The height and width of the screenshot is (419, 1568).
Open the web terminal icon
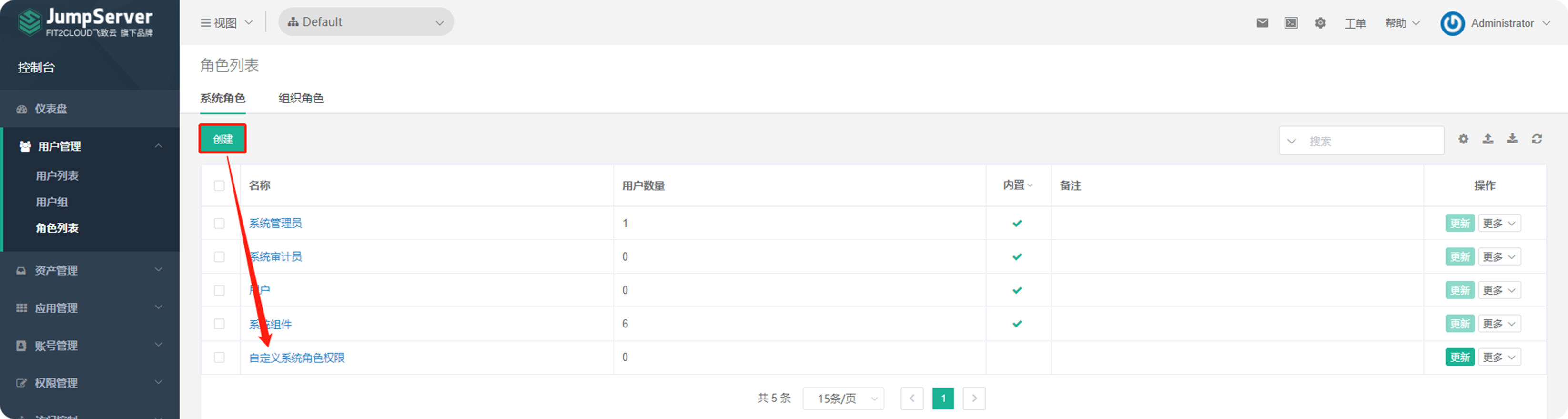(1291, 23)
